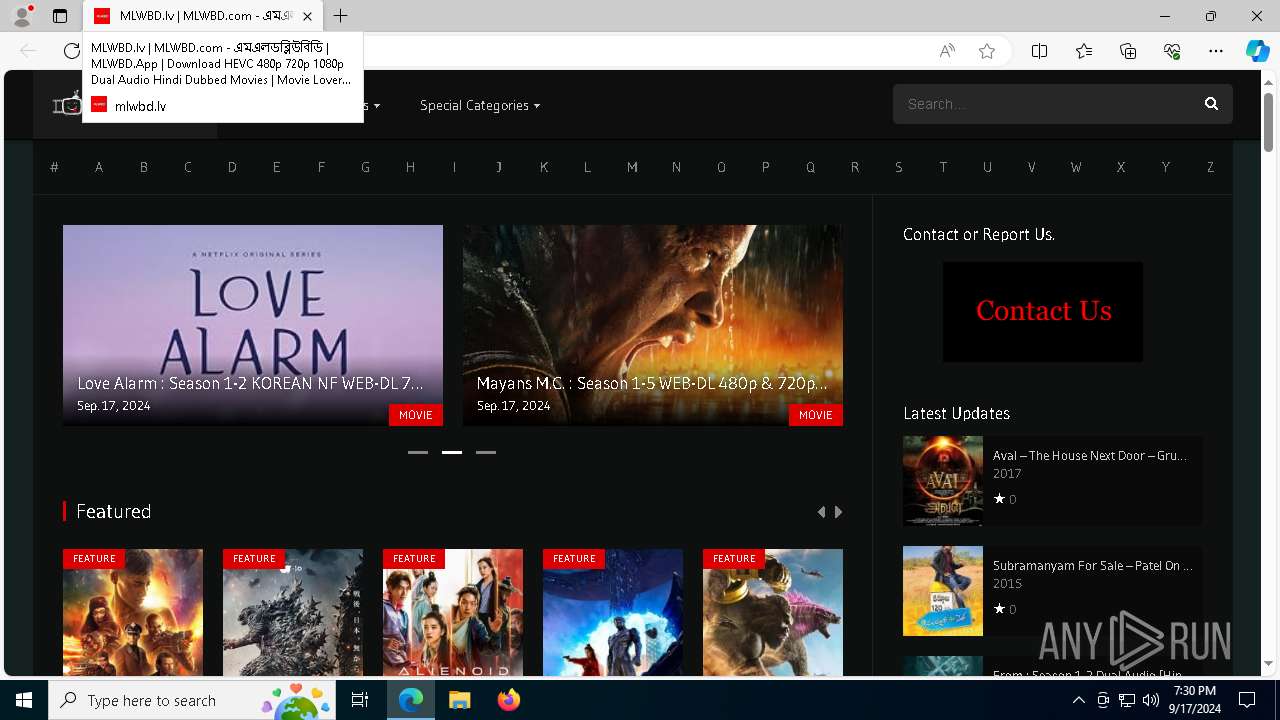Open the Favorites list icon
Viewport: 1280px width, 720px height.
(1084, 51)
